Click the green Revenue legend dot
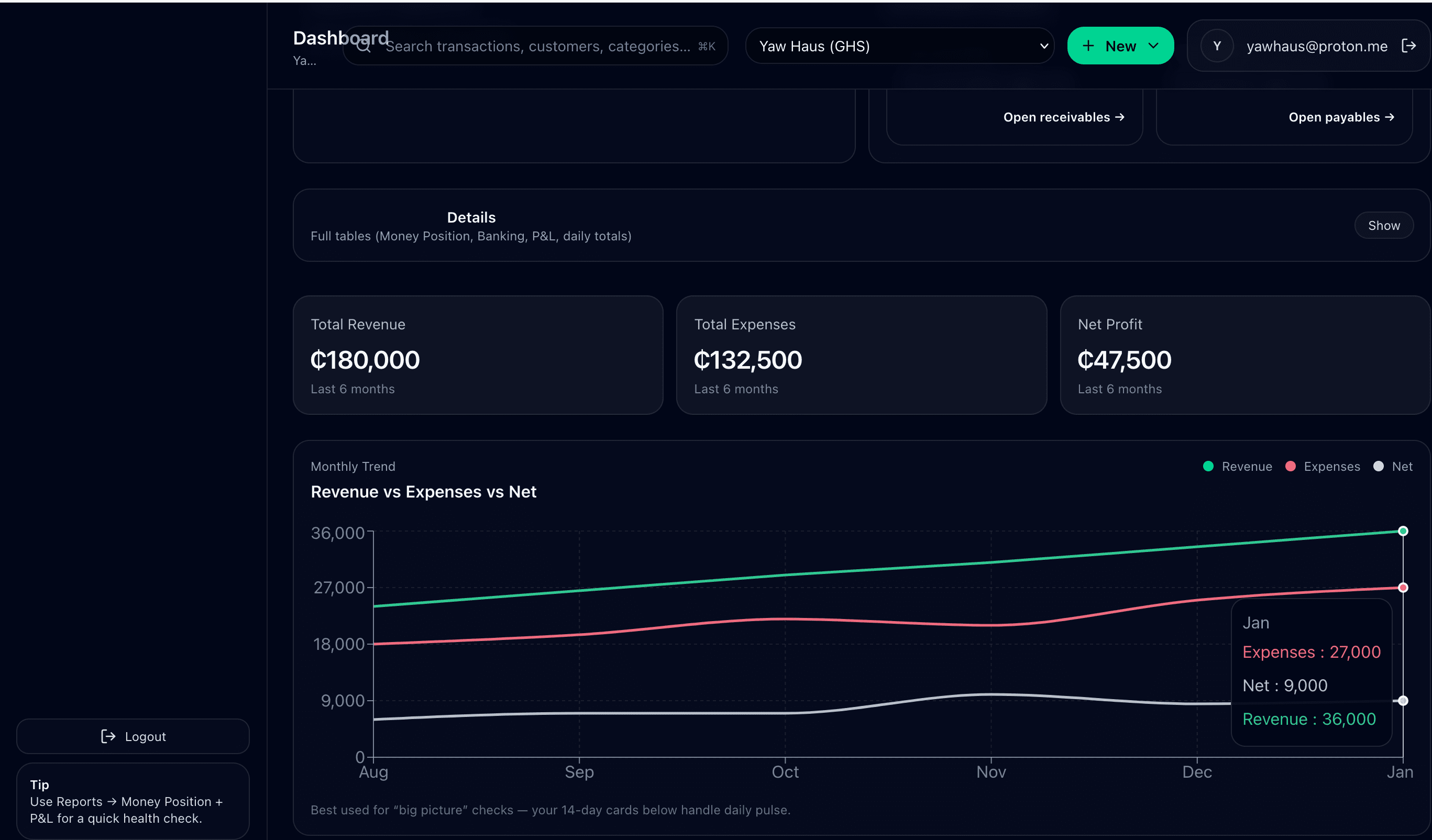Screen dimensions: 1432x840 [x=1208, y=466]
